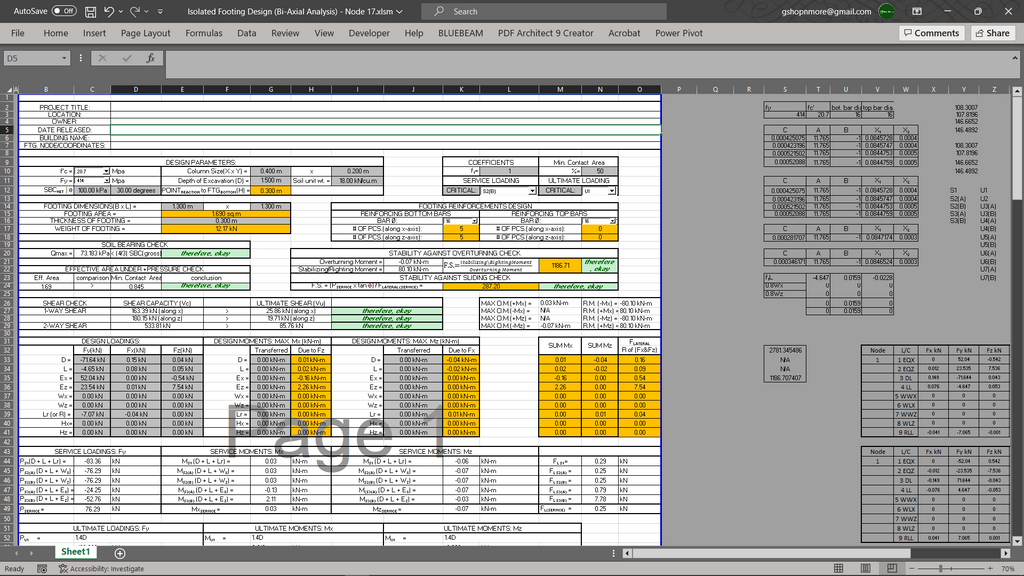The height and width of the screenshot is (576, 1024).
Task: Open the View tab
Action: [324, 33]
